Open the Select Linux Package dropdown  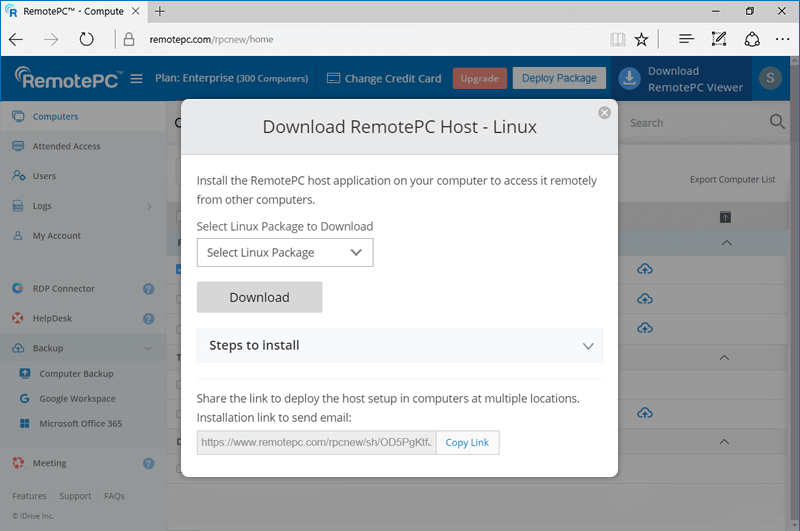point(285,253)
